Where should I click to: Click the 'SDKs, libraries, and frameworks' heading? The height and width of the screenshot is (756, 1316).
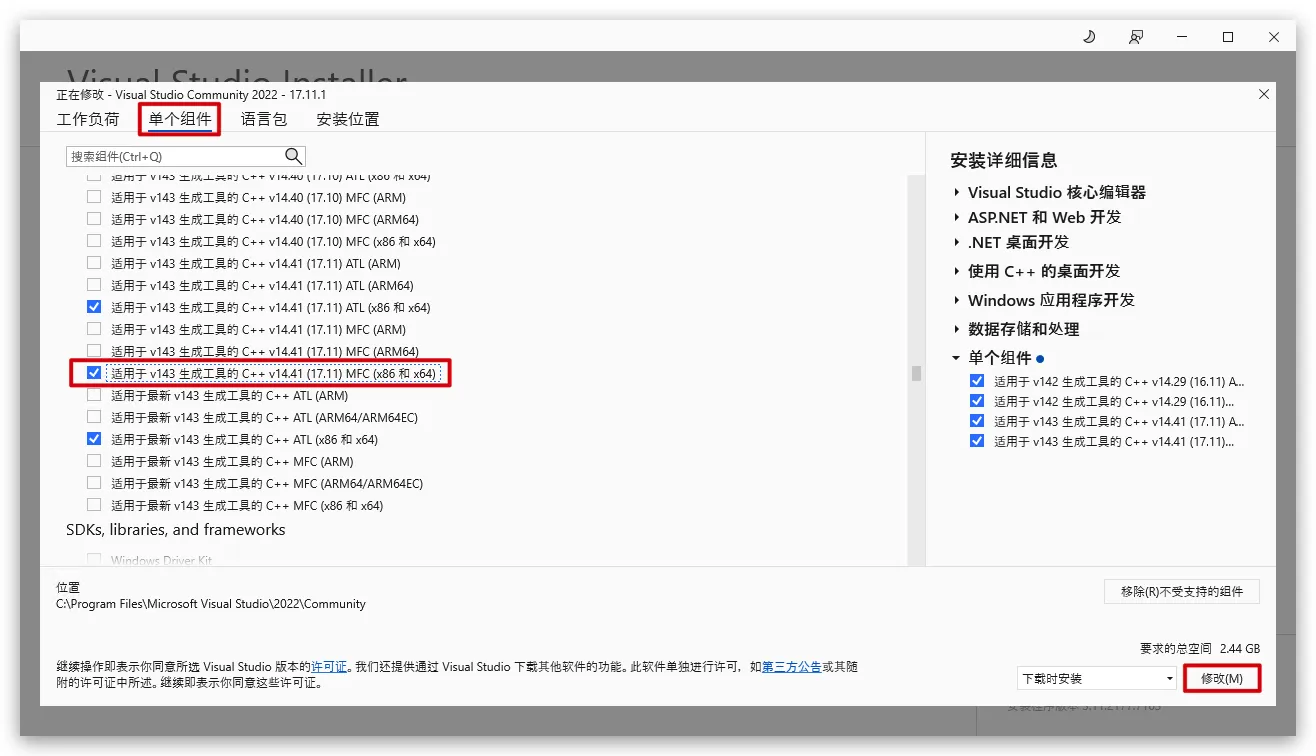pos(176,530)
